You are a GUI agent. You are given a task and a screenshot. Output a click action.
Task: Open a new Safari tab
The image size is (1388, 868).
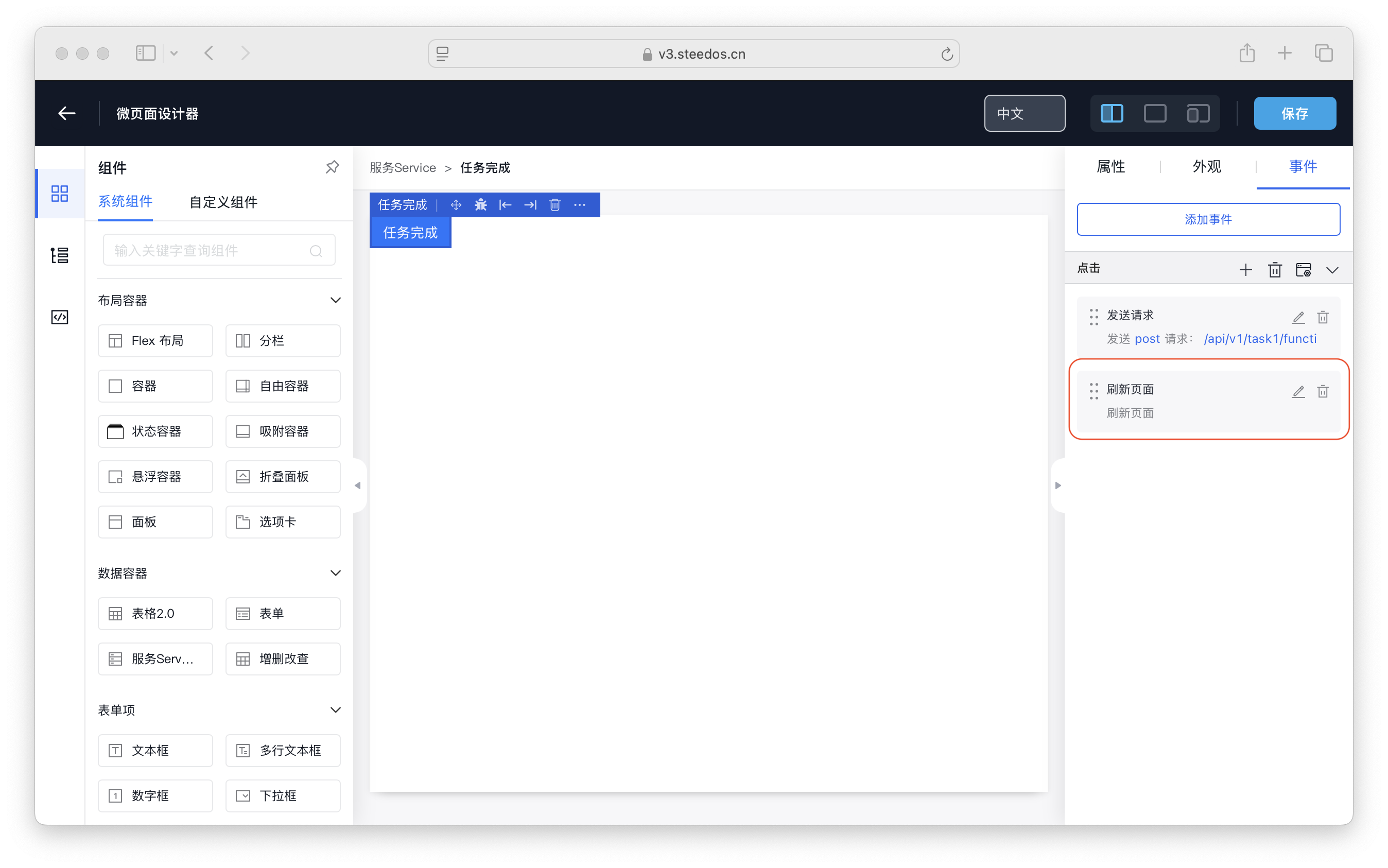point(1285,54)
